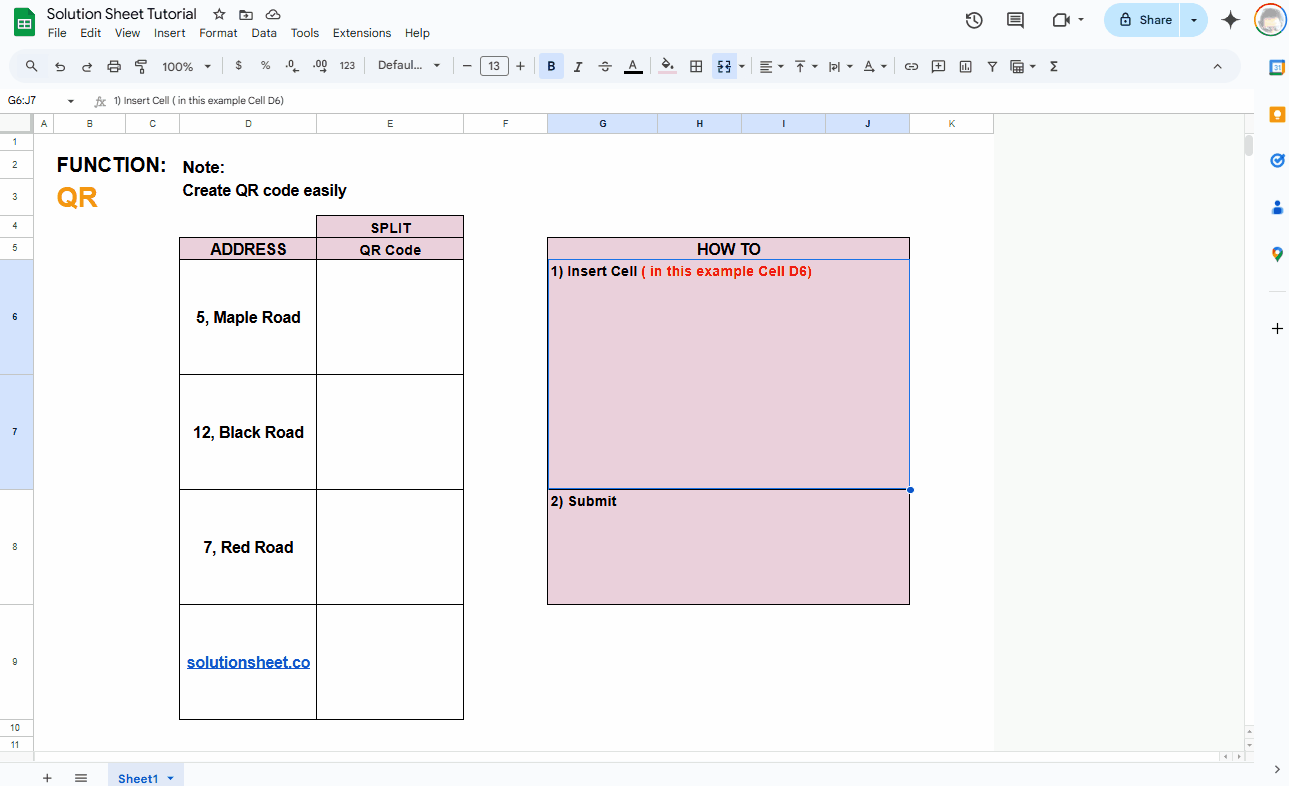
Task: Open horizontal align dropdown
Action: (x=771, y=66)
